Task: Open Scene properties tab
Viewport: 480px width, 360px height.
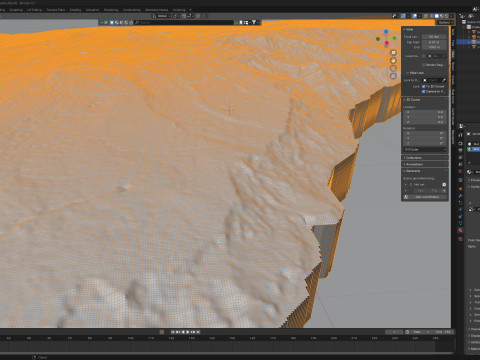Action: 460,164
